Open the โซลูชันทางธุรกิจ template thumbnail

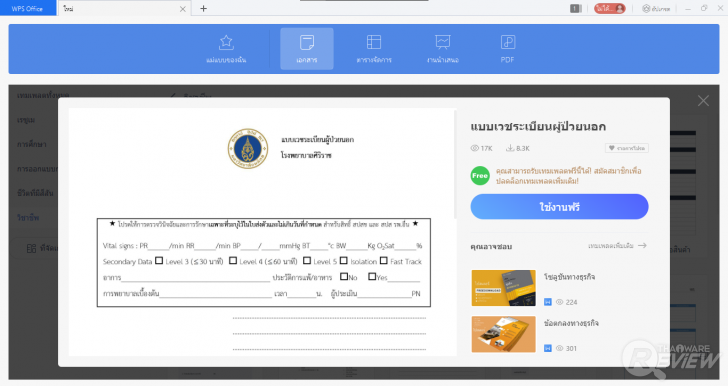click(503, 288)
